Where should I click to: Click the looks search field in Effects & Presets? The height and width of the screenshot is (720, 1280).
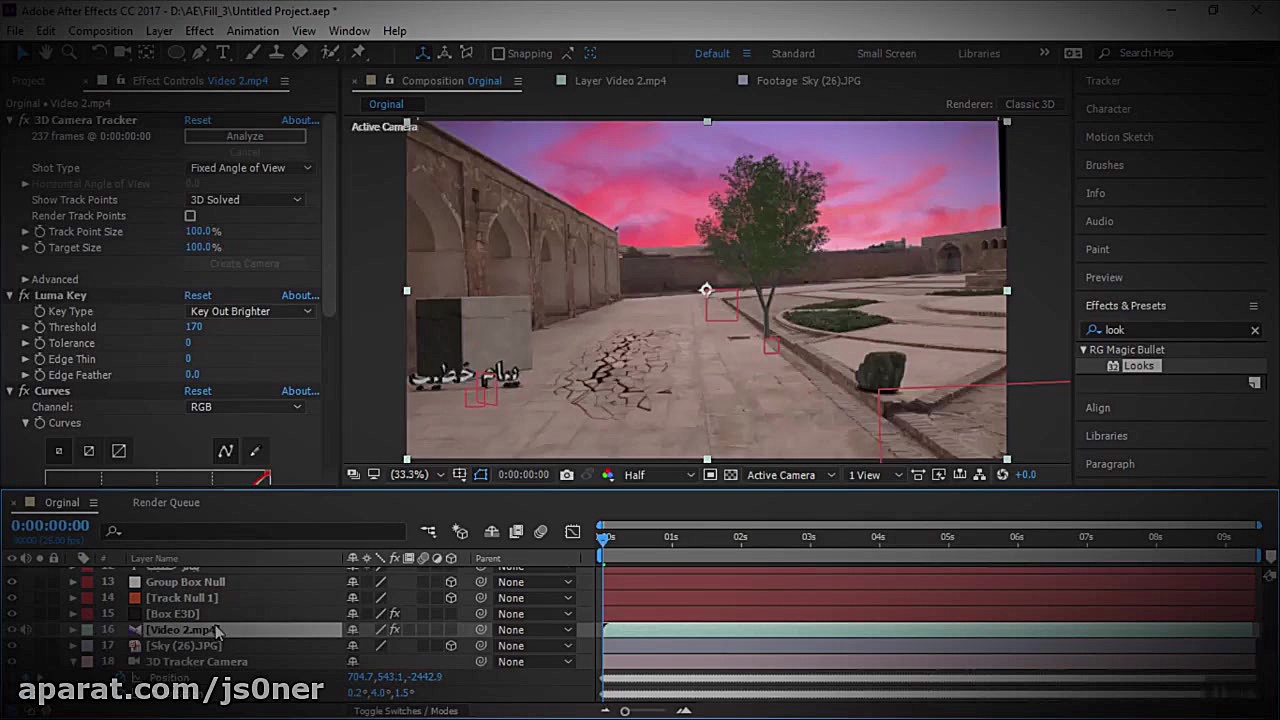[1170, 330]
